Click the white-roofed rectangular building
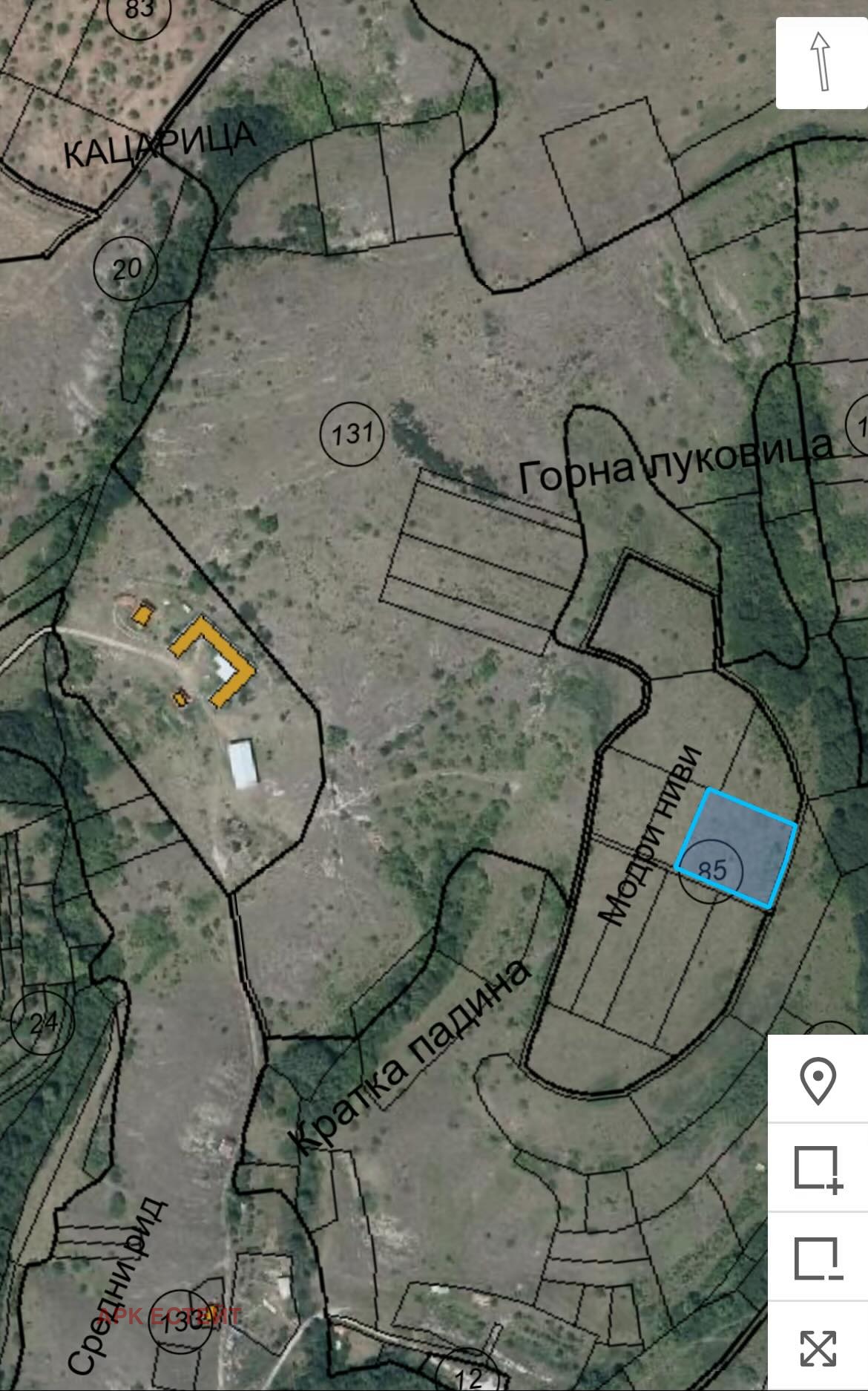This screenshot has width=868, height=1391. pos(243,763)
